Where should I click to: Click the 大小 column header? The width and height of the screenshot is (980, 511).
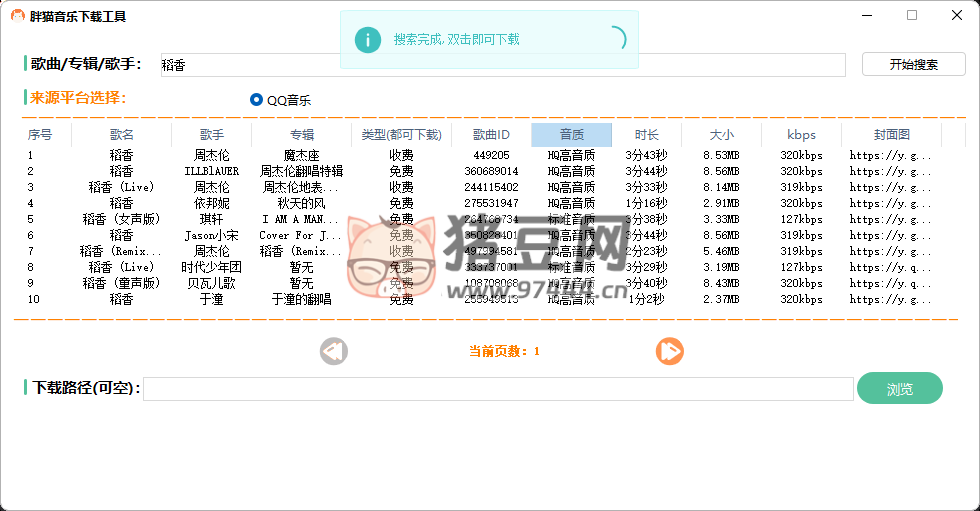coord(721,135)
